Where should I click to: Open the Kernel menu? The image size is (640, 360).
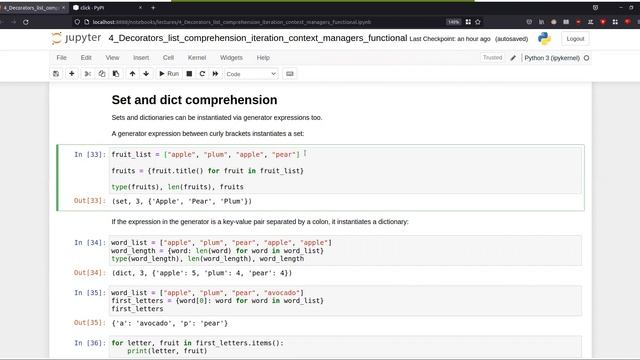point(197,58)
